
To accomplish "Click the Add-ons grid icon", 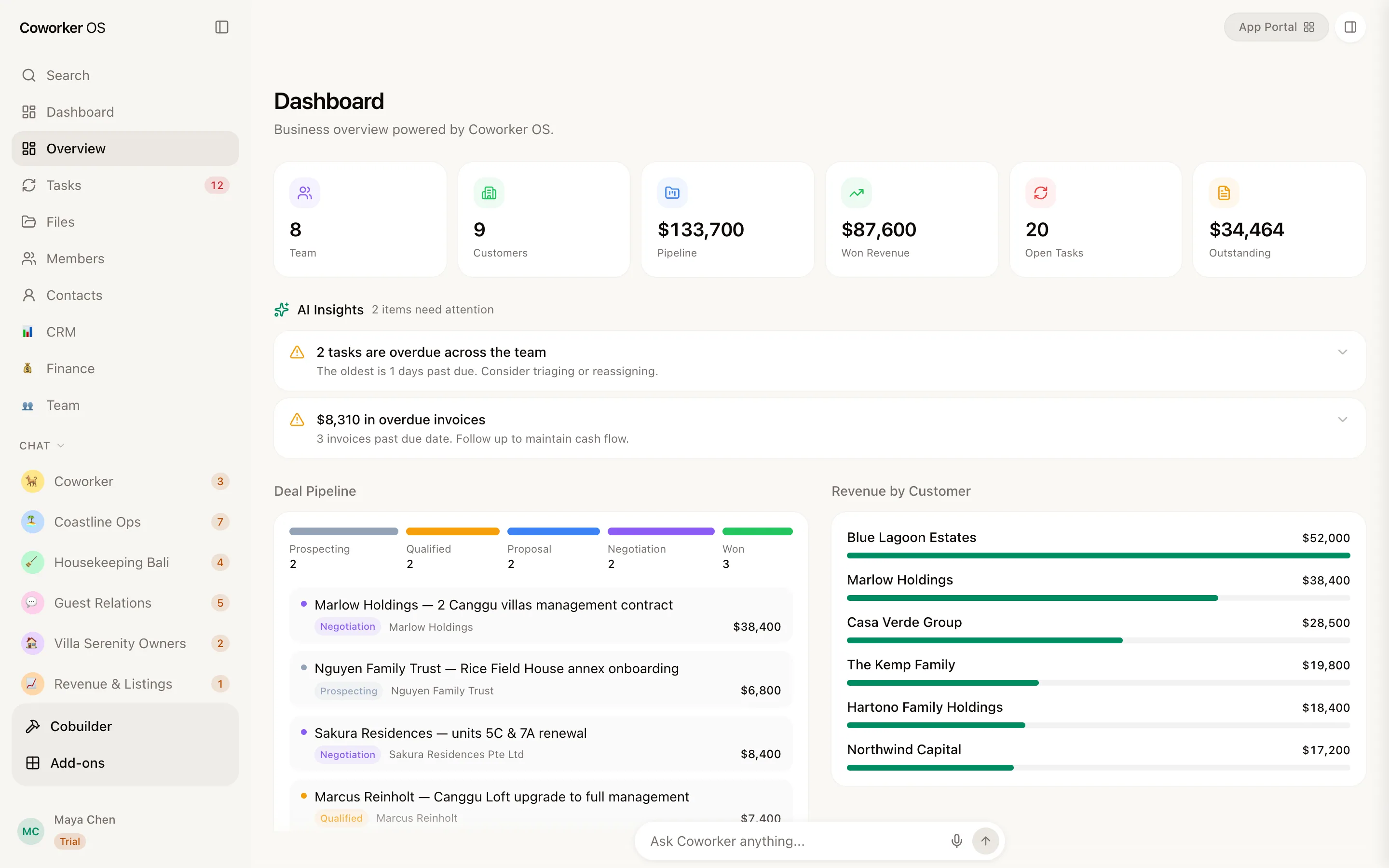I will 33,763.
